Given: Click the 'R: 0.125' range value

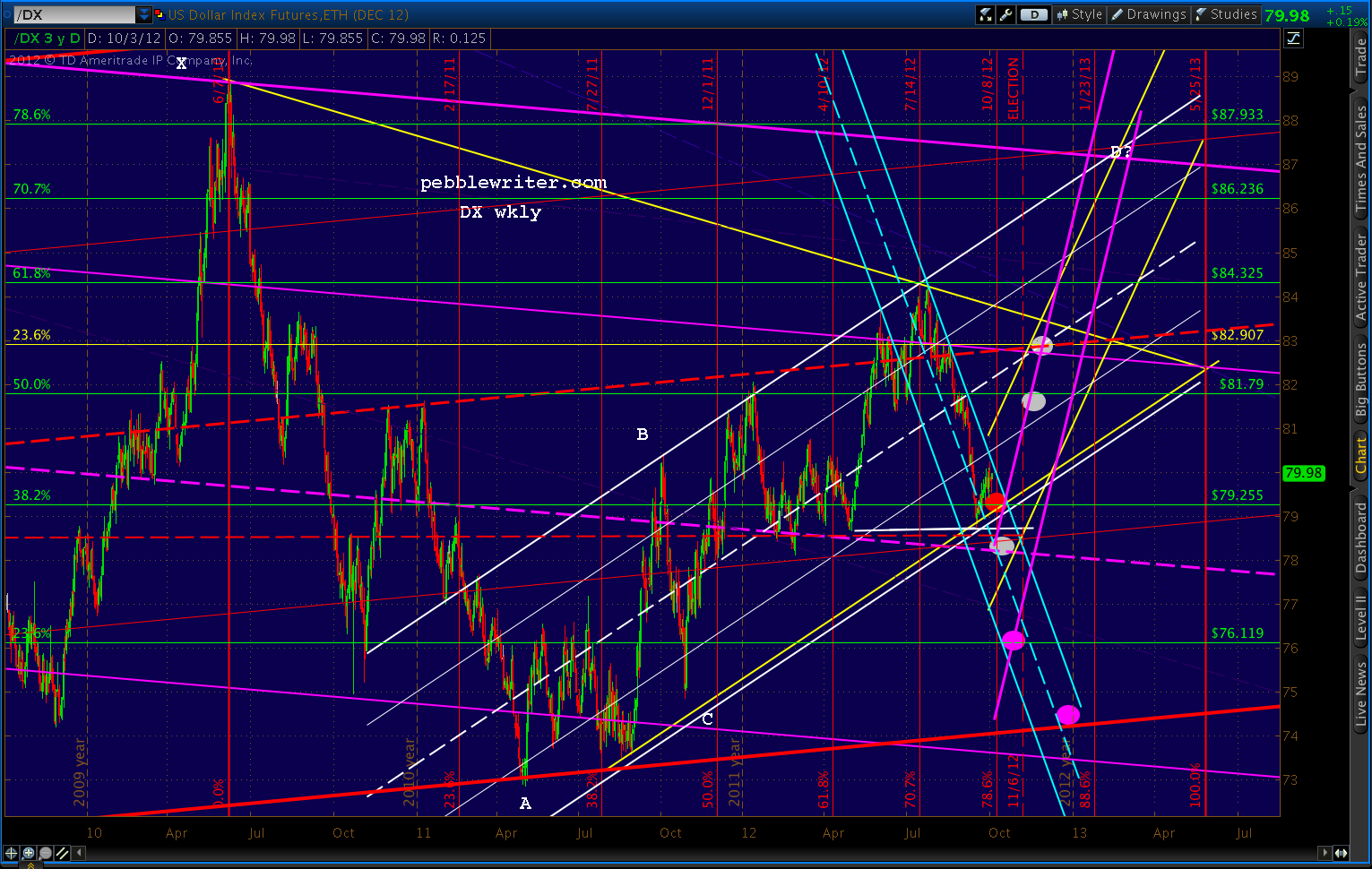Looking at the screenshot, I should pos(459,39).
